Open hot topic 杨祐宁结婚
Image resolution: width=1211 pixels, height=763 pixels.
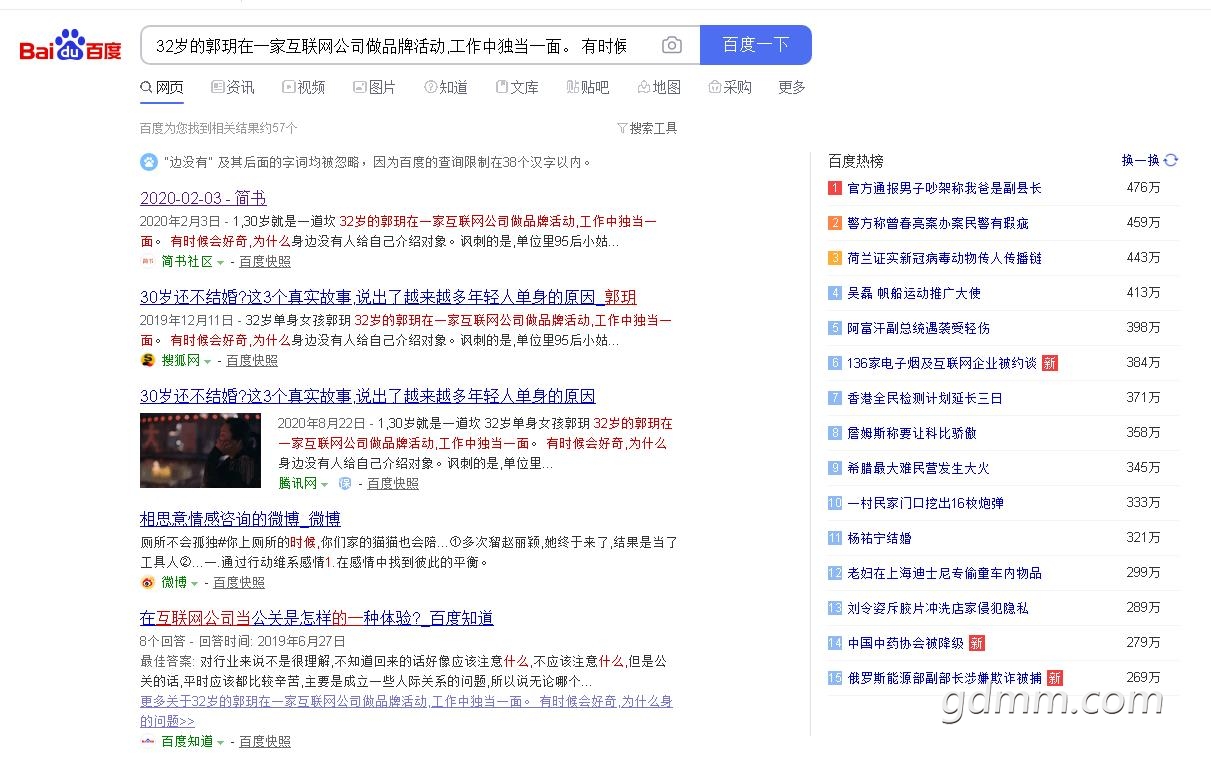click(879, 538)
